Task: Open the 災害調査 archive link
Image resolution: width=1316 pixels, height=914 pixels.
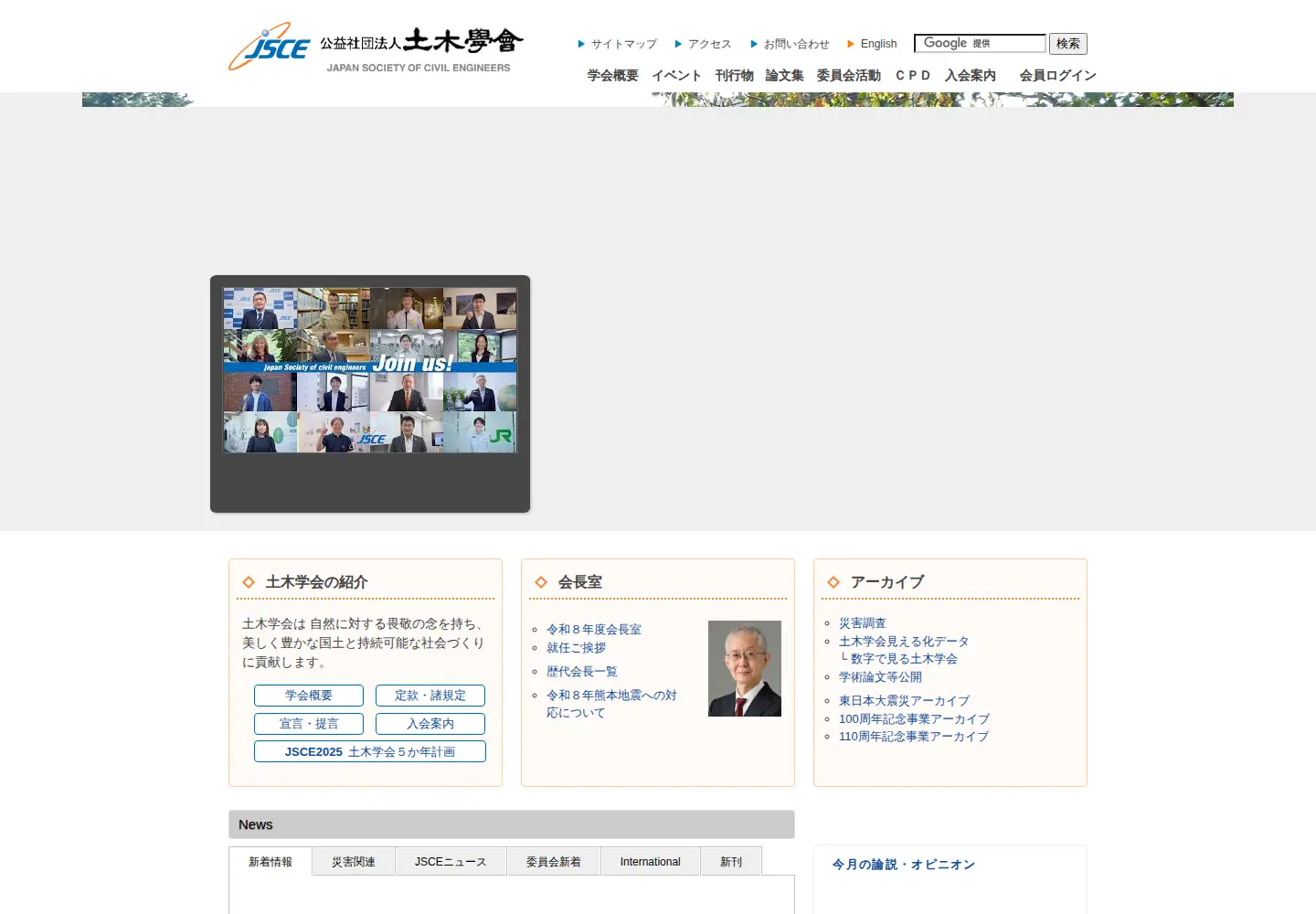Action: (863, 623)
